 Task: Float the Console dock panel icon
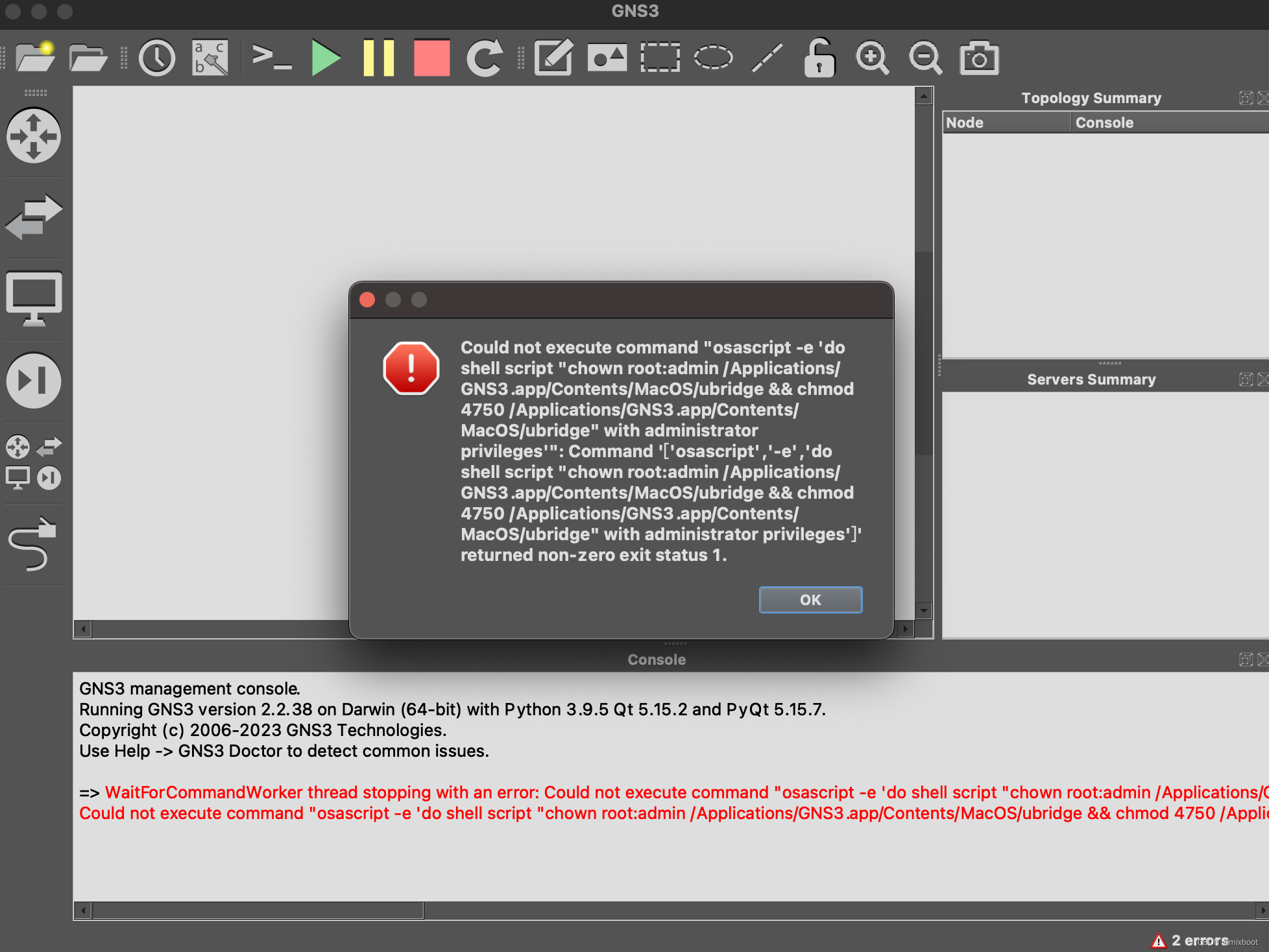(1246, 660)
